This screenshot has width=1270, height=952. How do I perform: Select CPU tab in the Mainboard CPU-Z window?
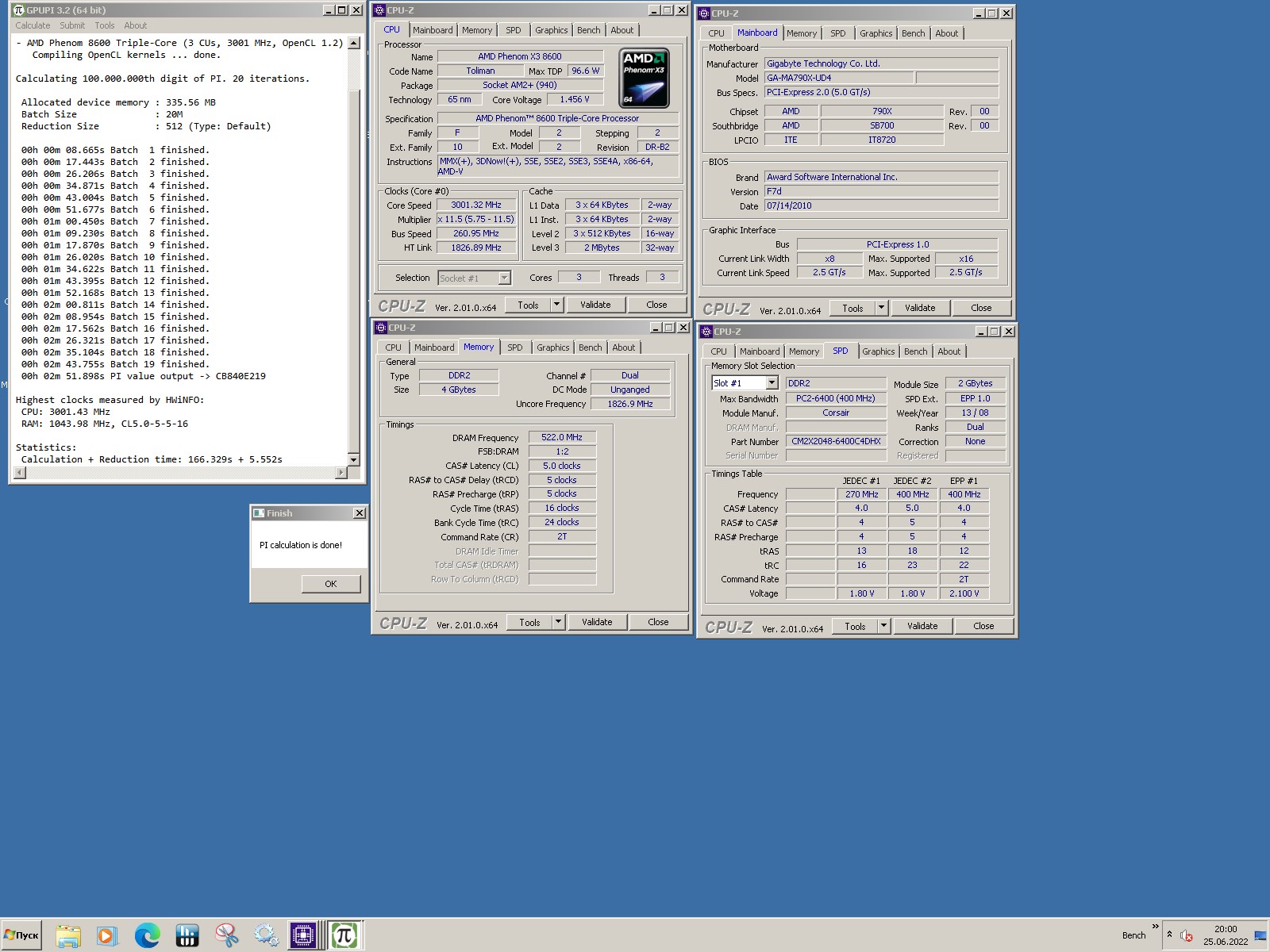(717, 33)
